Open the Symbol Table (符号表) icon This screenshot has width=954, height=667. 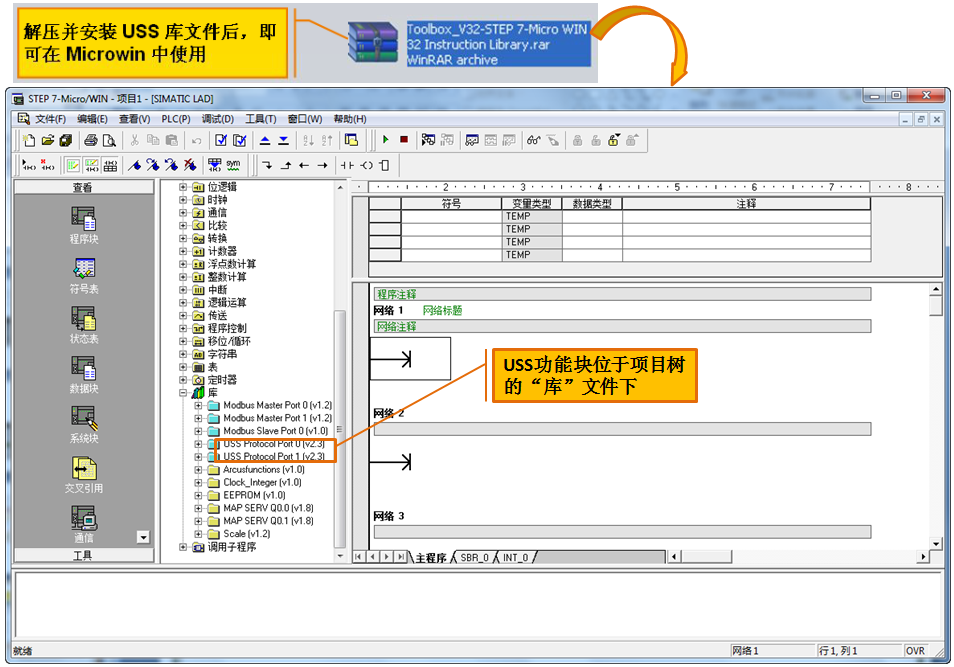[x=83, y=268]
